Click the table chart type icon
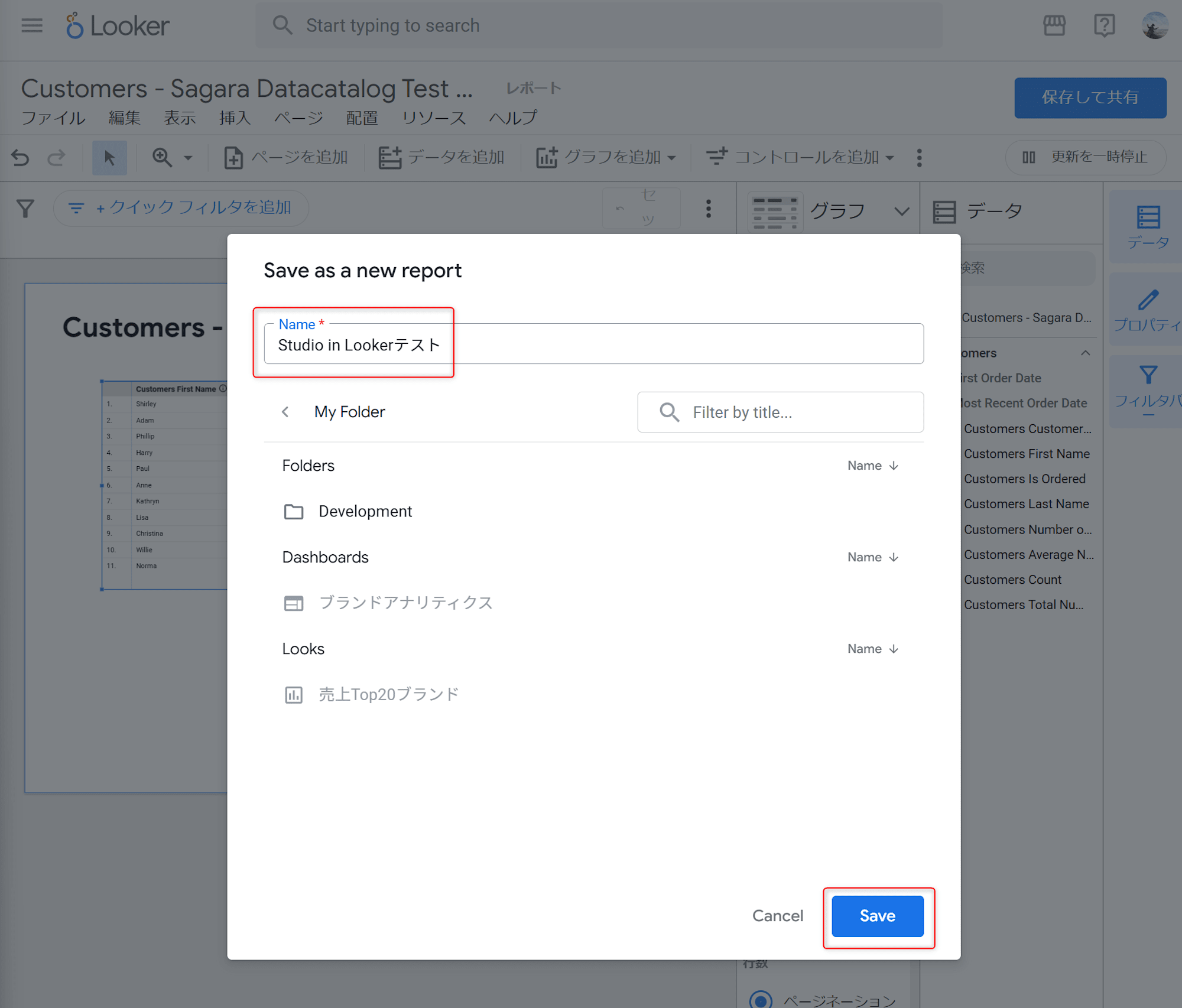Viewport: 1182px width, 1008px height. pyautogui.click(x=775, y=212)
